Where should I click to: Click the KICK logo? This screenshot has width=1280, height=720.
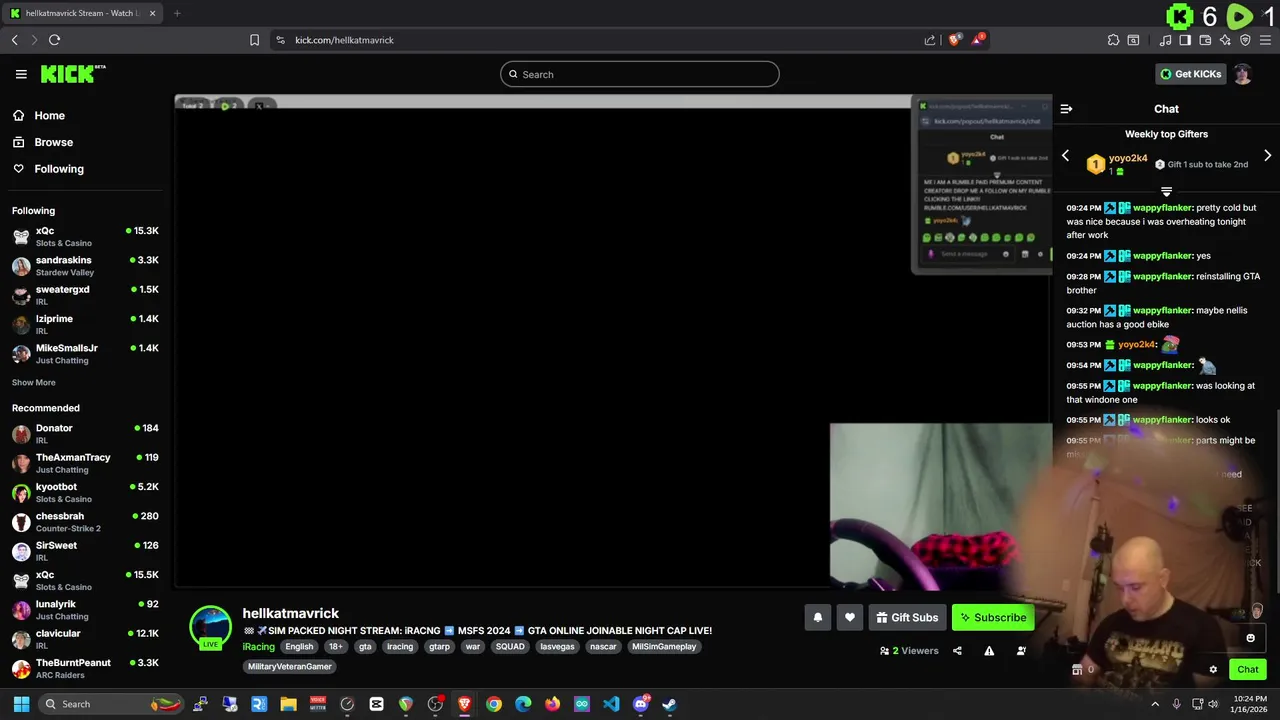[73, 74]
